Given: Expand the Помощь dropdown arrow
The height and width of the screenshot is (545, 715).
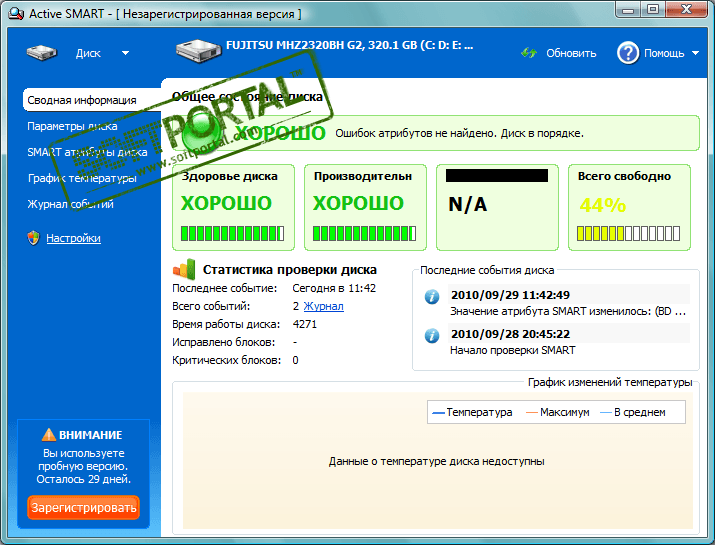Looking at the screenshot, I should coord(695,53).
